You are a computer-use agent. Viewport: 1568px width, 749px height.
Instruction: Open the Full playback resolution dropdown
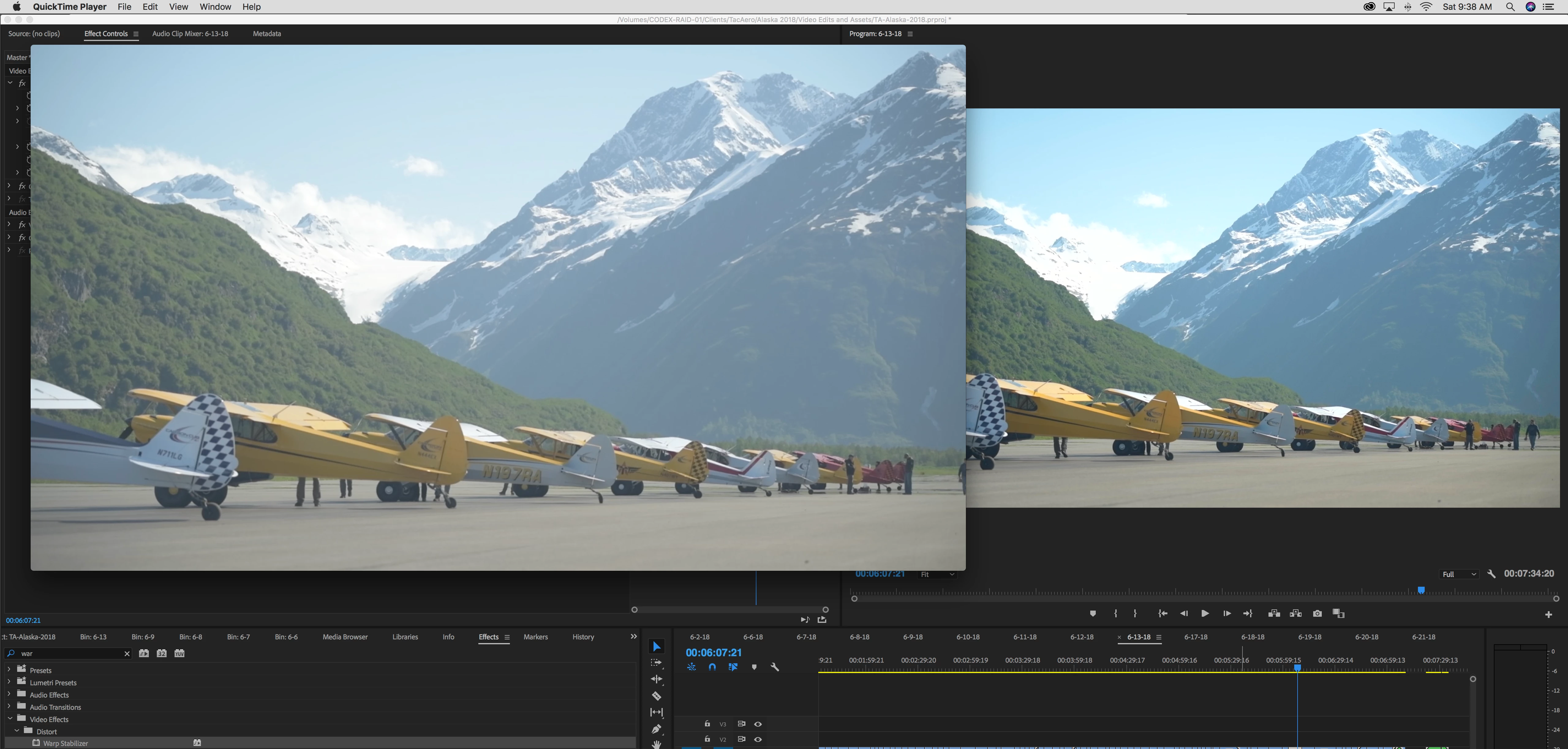pos(1459,574)
